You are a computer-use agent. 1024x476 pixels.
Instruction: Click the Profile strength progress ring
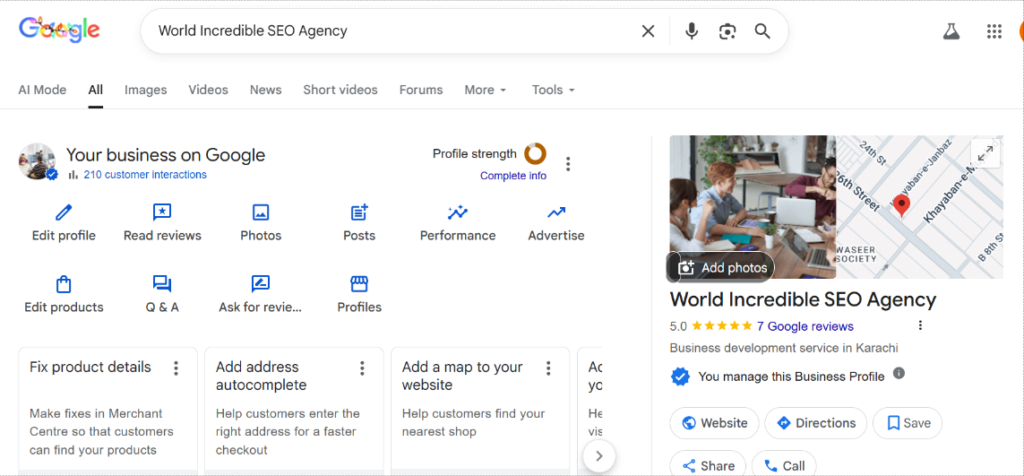(x=535, y=154)
